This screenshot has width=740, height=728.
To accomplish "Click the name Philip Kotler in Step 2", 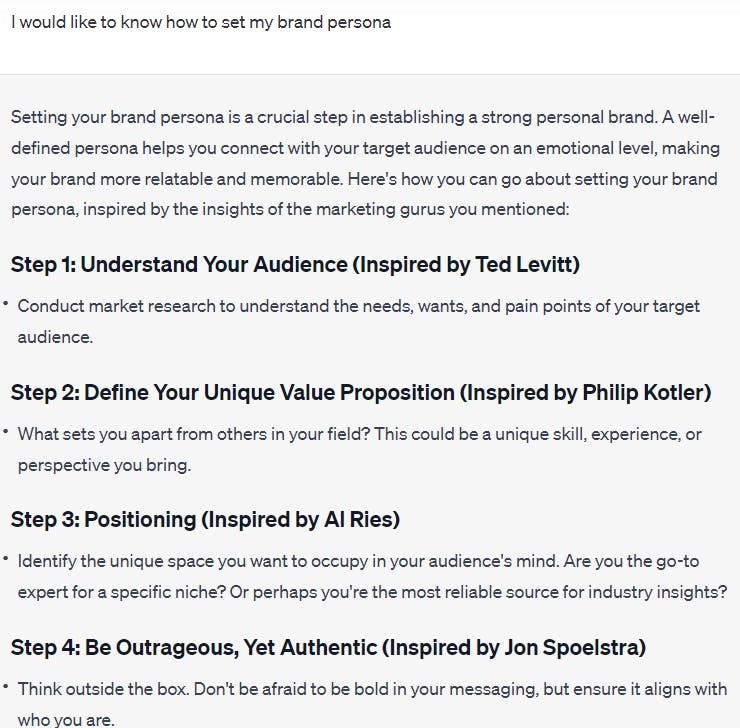I will tap(643, 392).
